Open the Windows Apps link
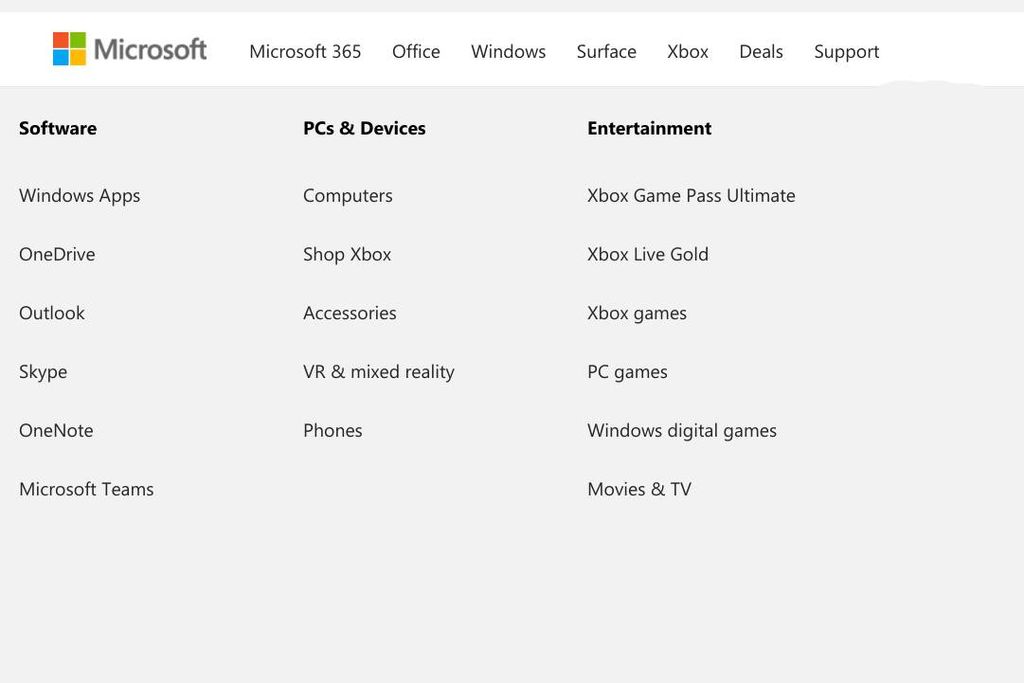 (x=80, y=196)
